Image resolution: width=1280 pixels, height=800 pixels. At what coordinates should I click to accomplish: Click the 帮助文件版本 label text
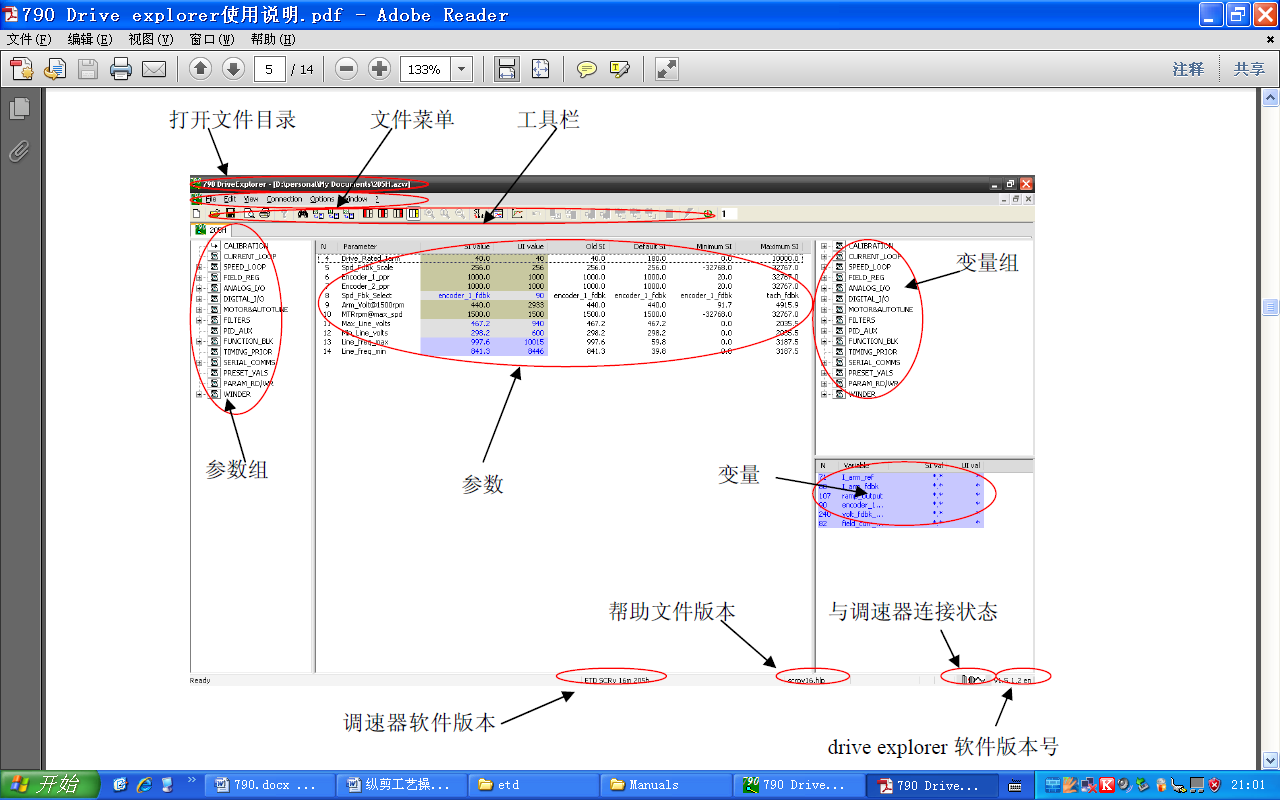(673, 610)
